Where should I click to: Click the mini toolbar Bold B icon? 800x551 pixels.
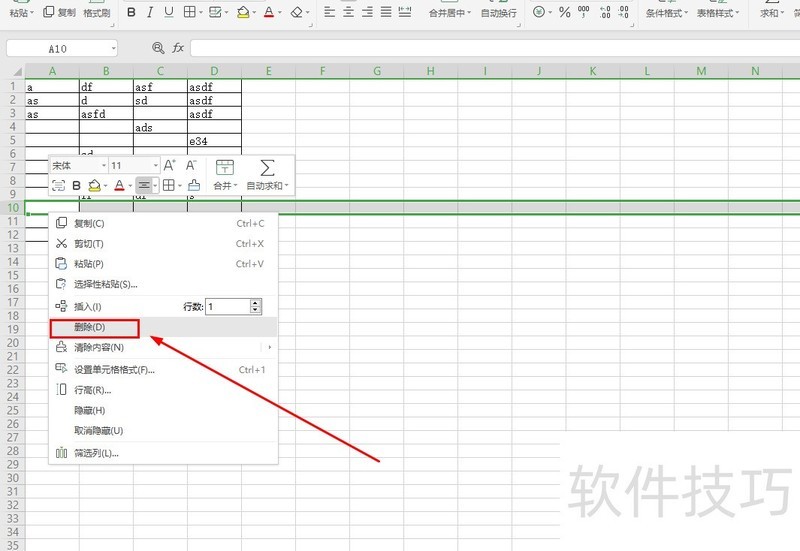point(76,185)
